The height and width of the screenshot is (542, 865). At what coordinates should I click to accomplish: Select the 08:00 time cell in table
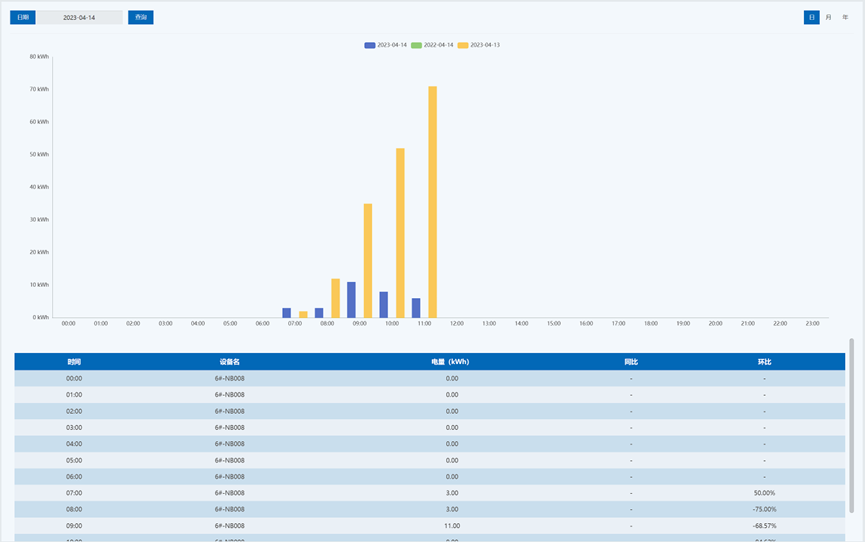(74, 509)
